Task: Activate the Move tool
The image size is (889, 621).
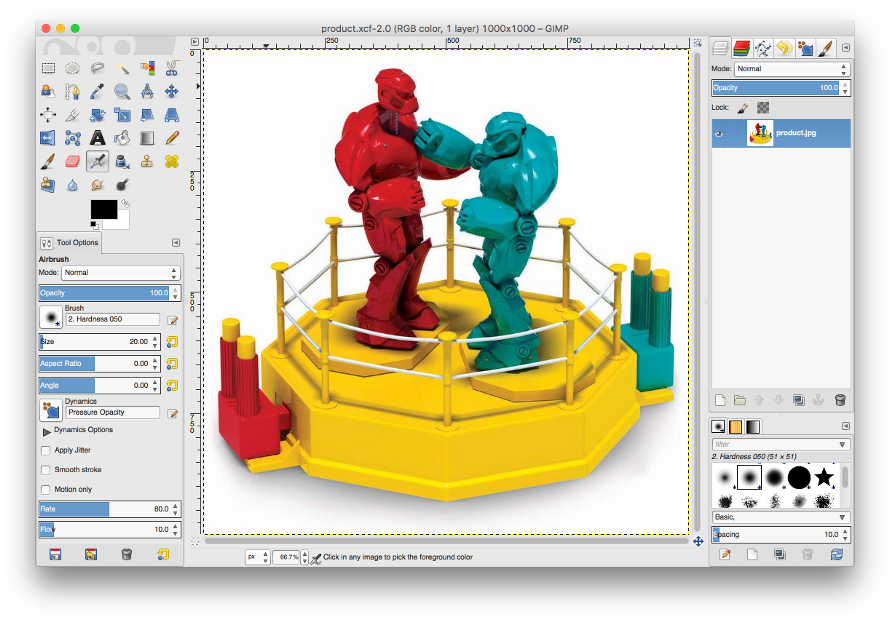Action: 171,91
